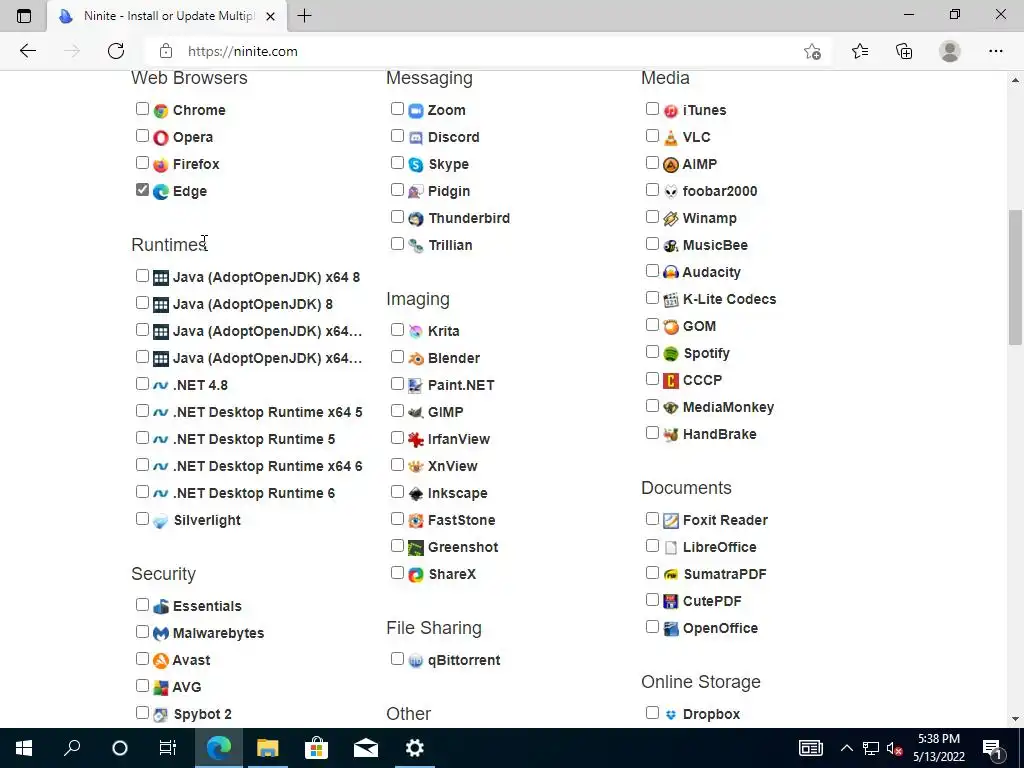Check the Essentials security checkbox

(142, 605)
